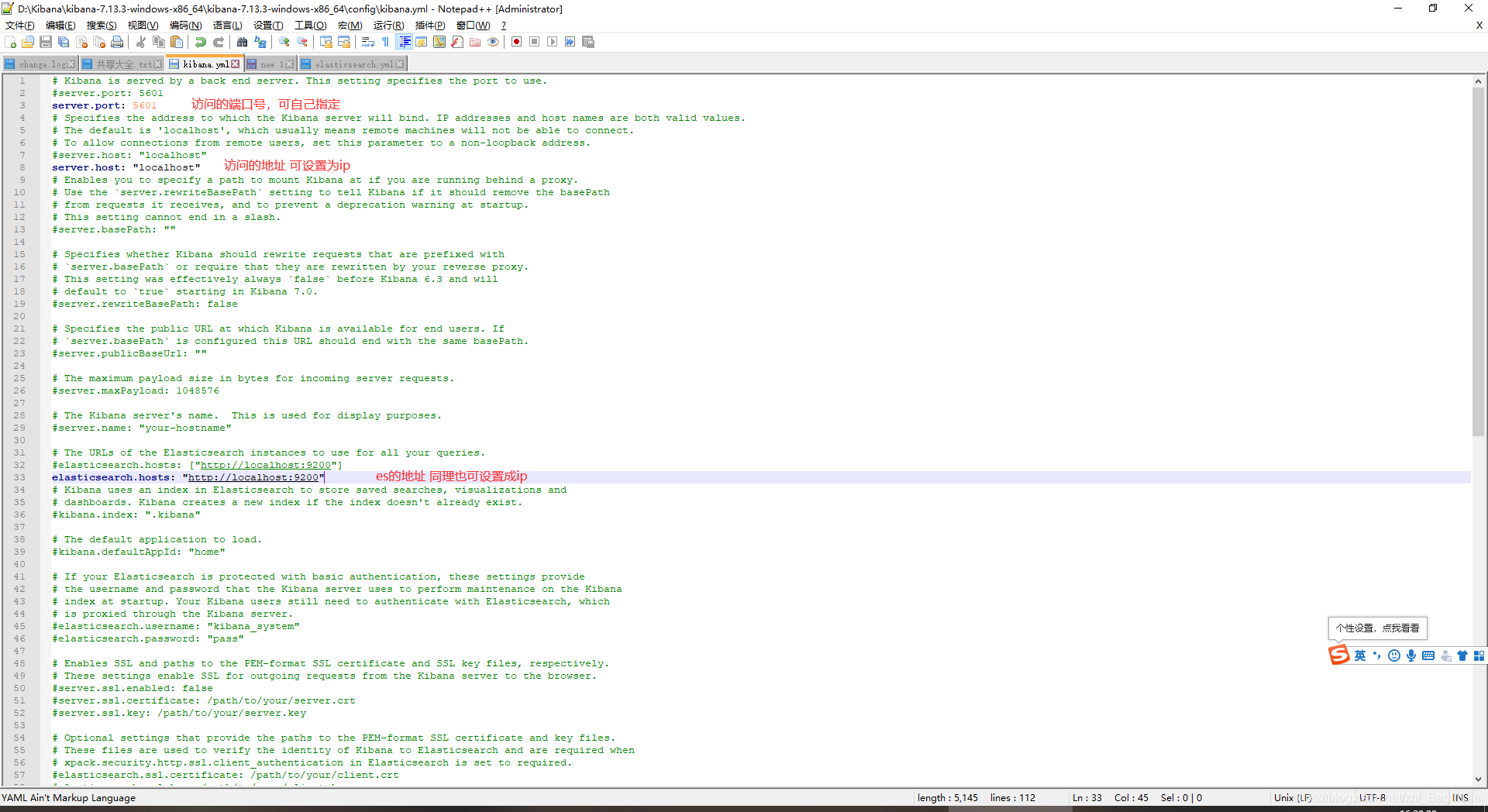Click the Replace toolbar icon
1488x812 pixels.
260,42
